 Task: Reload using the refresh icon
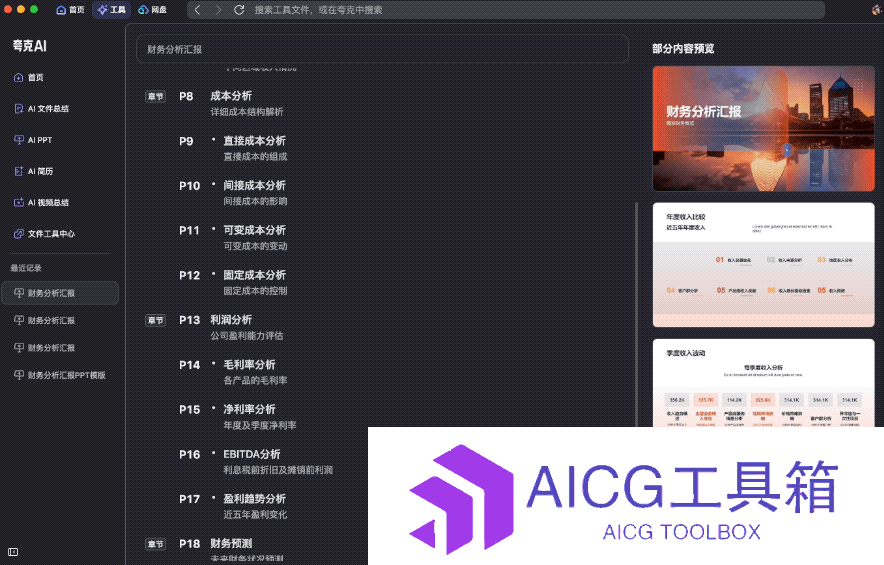tap(239, 10)
